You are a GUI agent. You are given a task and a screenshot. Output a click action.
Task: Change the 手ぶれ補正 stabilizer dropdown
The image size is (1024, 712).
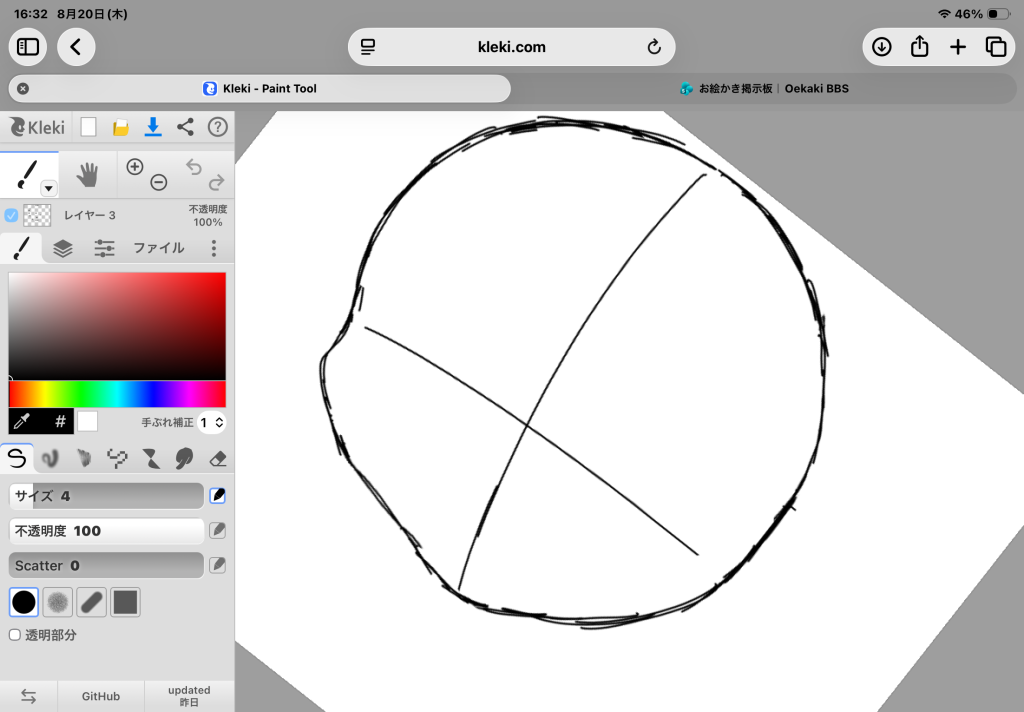(212, 423)
